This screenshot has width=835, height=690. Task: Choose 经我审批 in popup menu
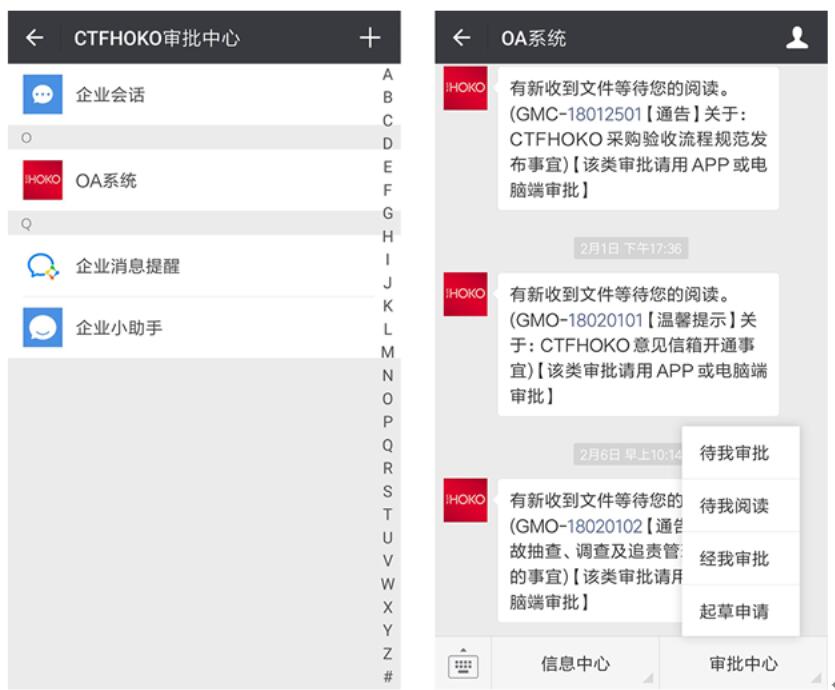(x=734, y=559)
